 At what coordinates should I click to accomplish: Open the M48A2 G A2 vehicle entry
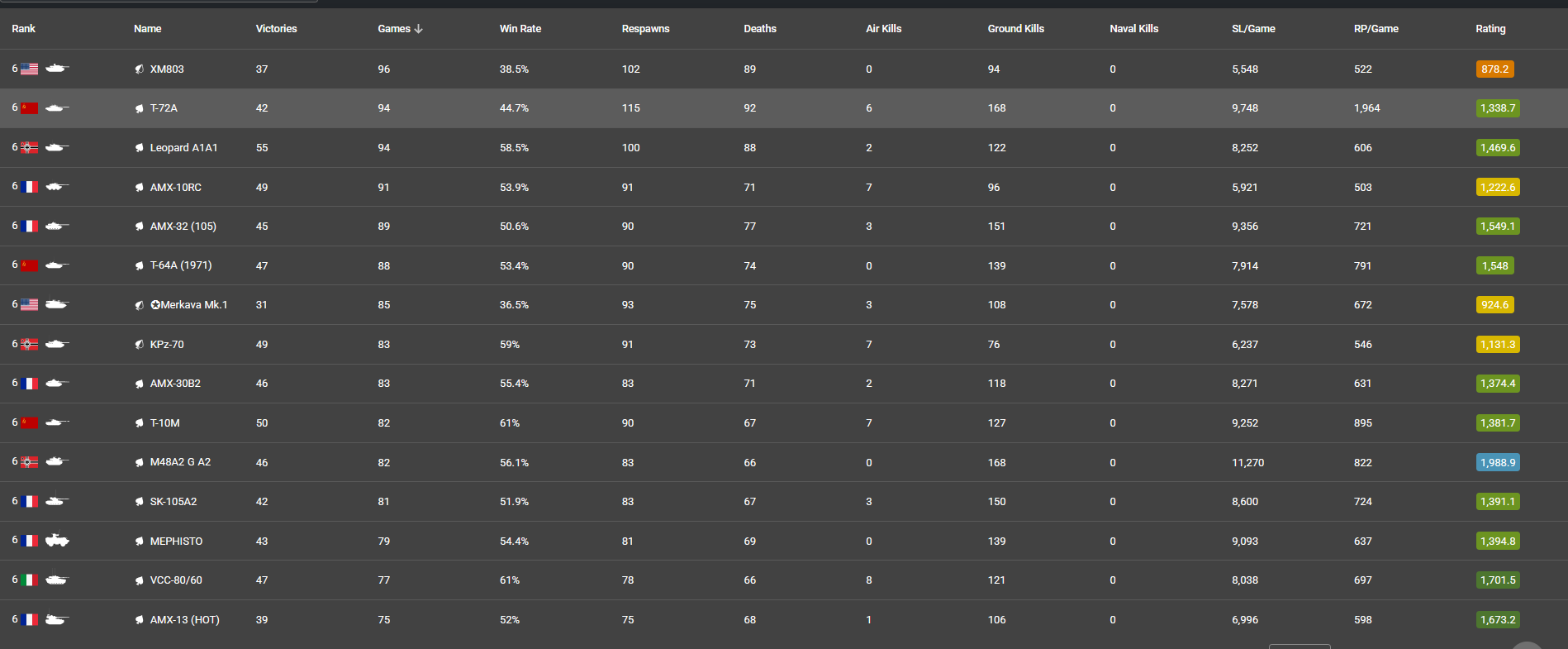point(180,462)
